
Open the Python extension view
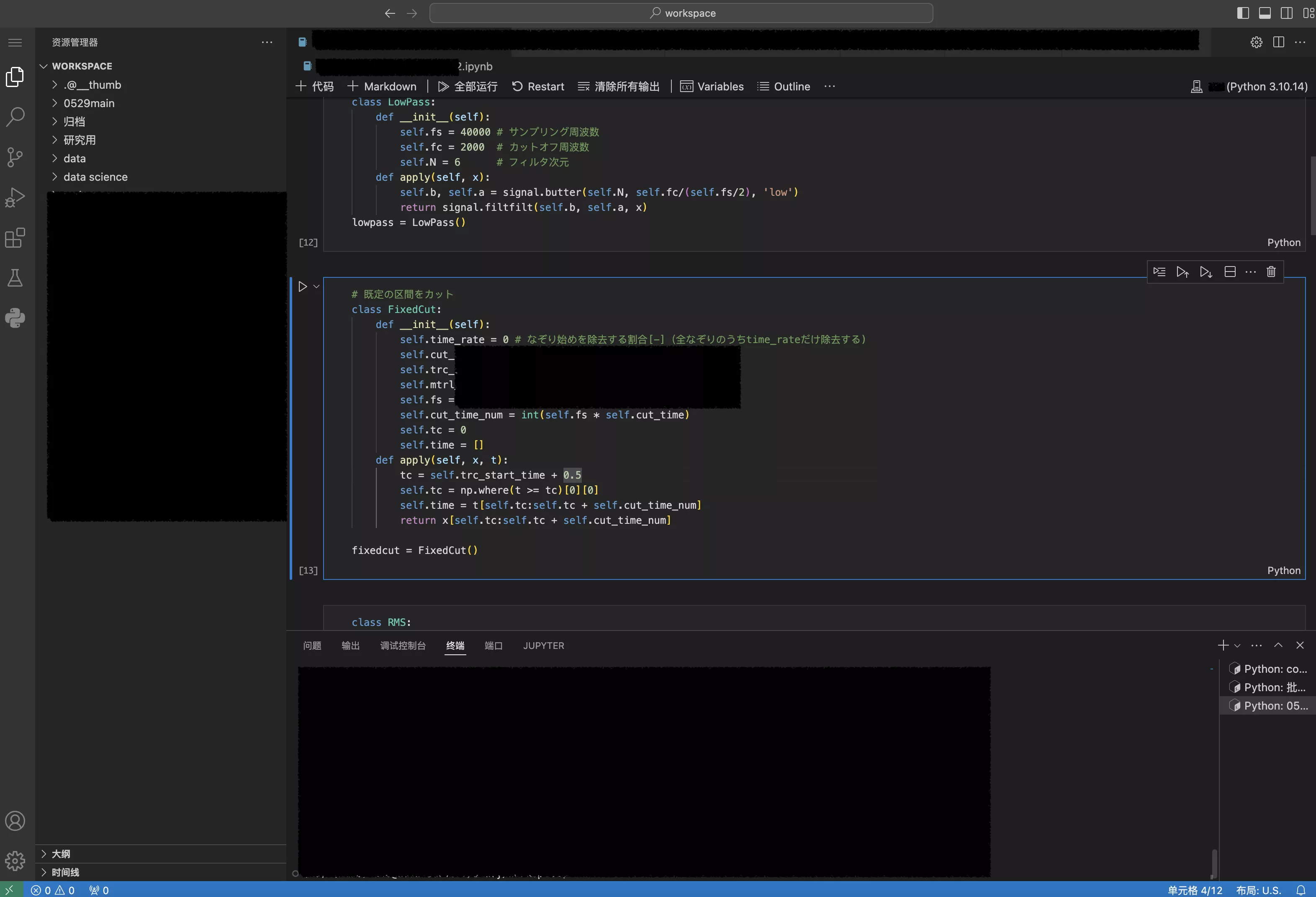15,318
